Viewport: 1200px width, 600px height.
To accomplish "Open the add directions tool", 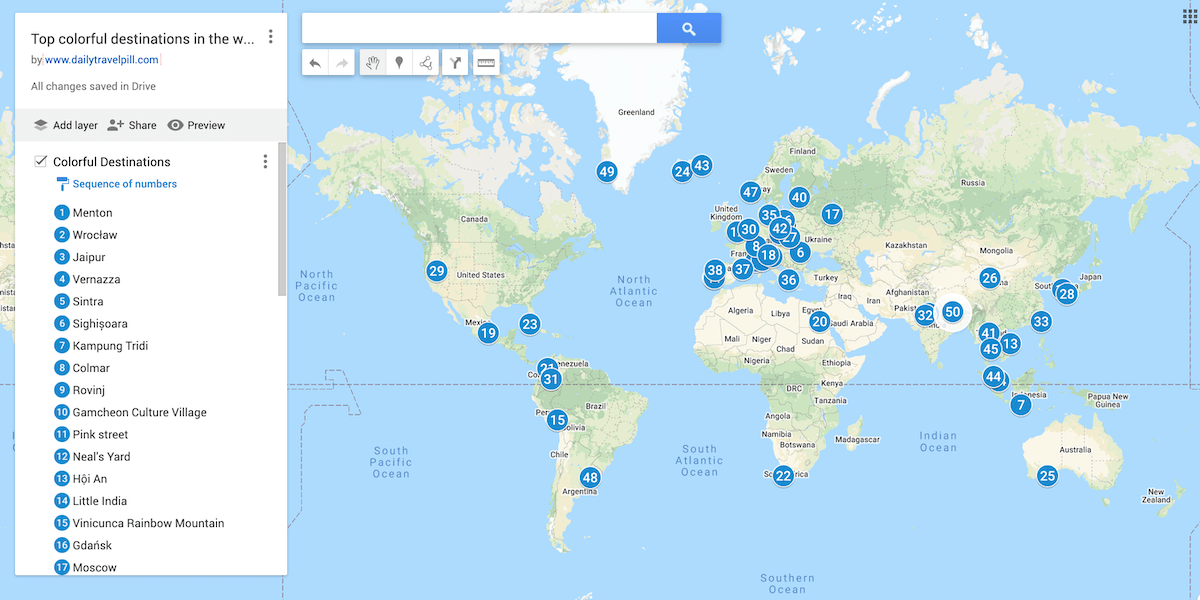I will (455, 63).
